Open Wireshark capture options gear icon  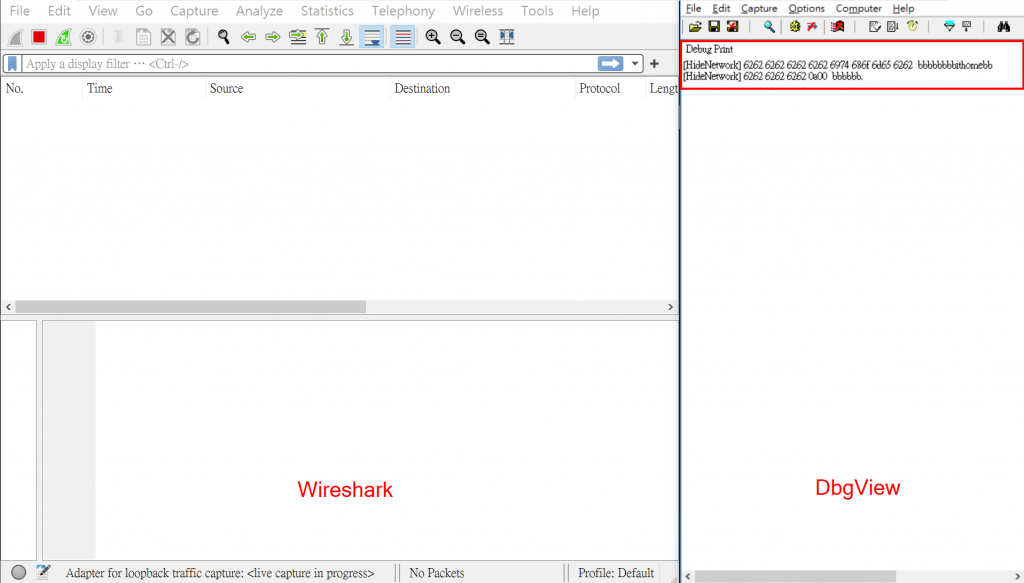[88, 37]
